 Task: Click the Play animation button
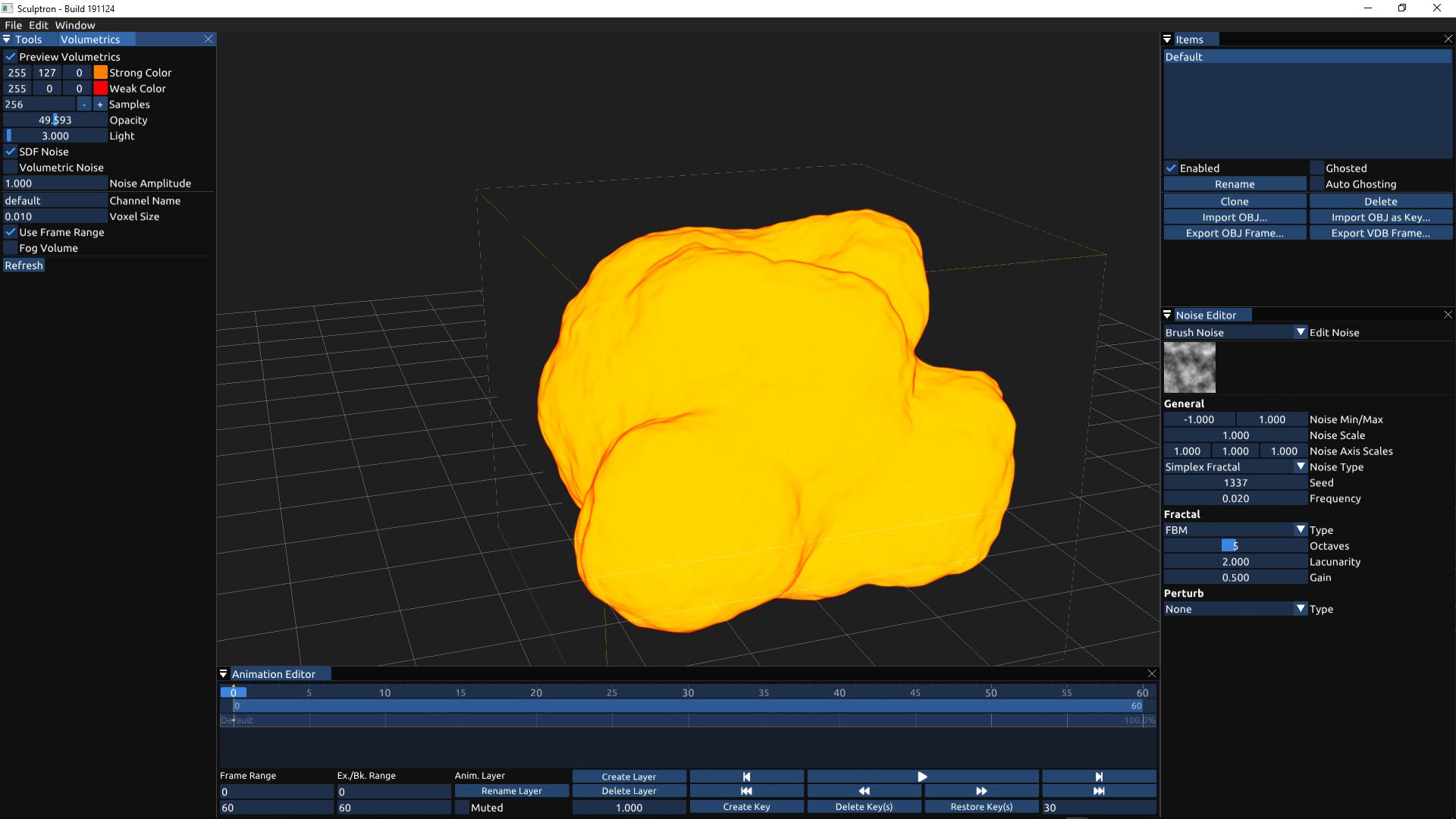[922, 777]
